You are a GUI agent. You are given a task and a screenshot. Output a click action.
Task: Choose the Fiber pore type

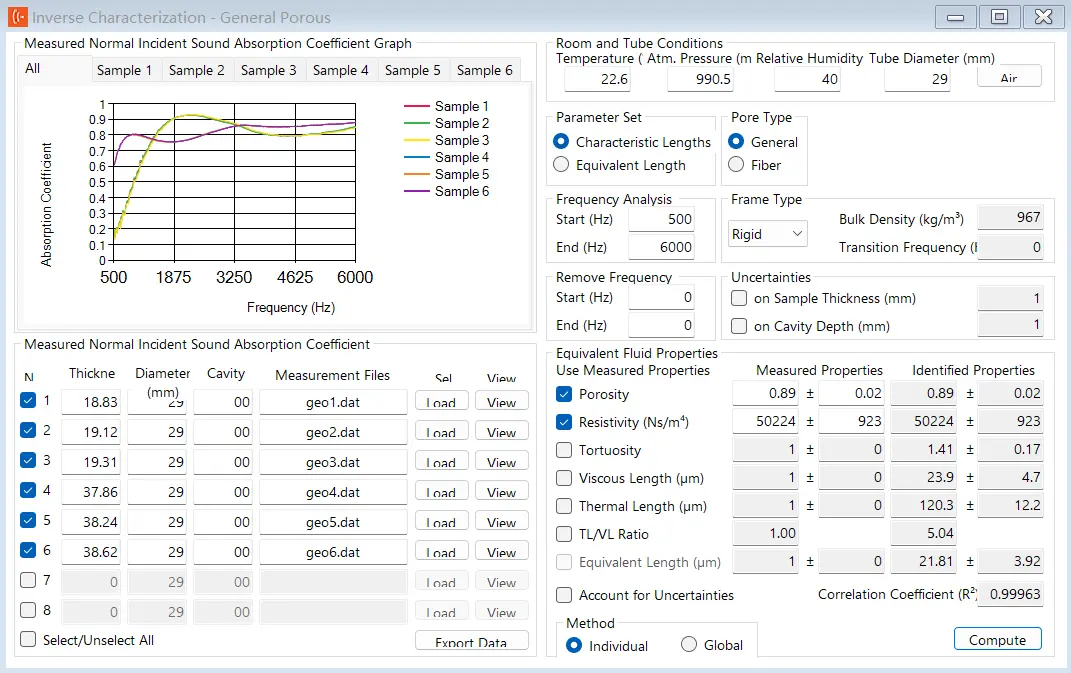[x=736, y=165]
